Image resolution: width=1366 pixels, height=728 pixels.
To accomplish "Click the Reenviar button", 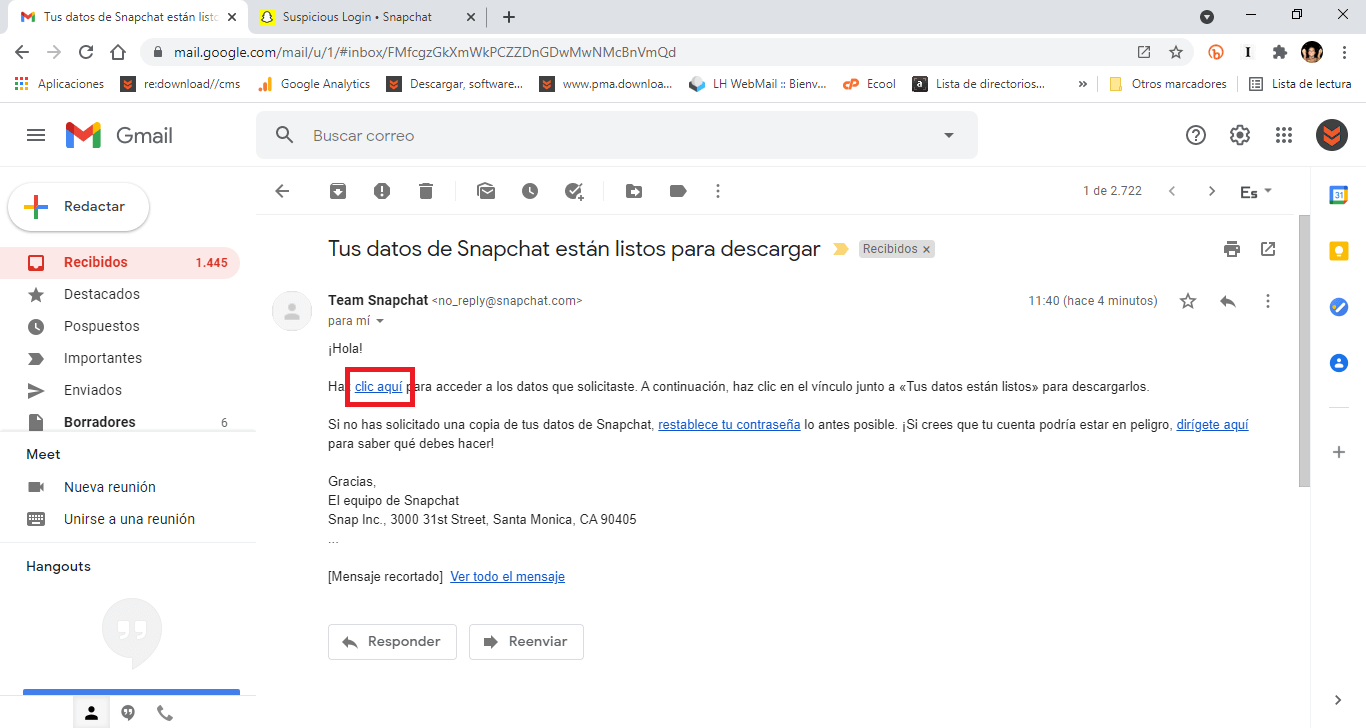I will point(526,642).
